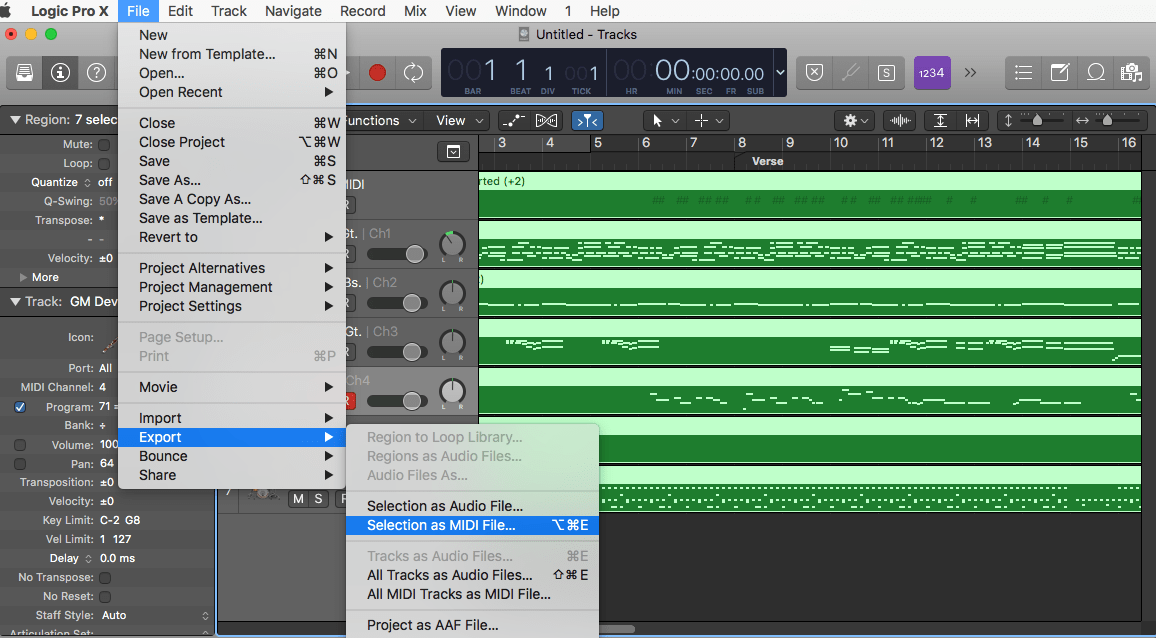Click the Verse marker in ruler
This screenshot has height=638, width=1156.
(767, 162)
